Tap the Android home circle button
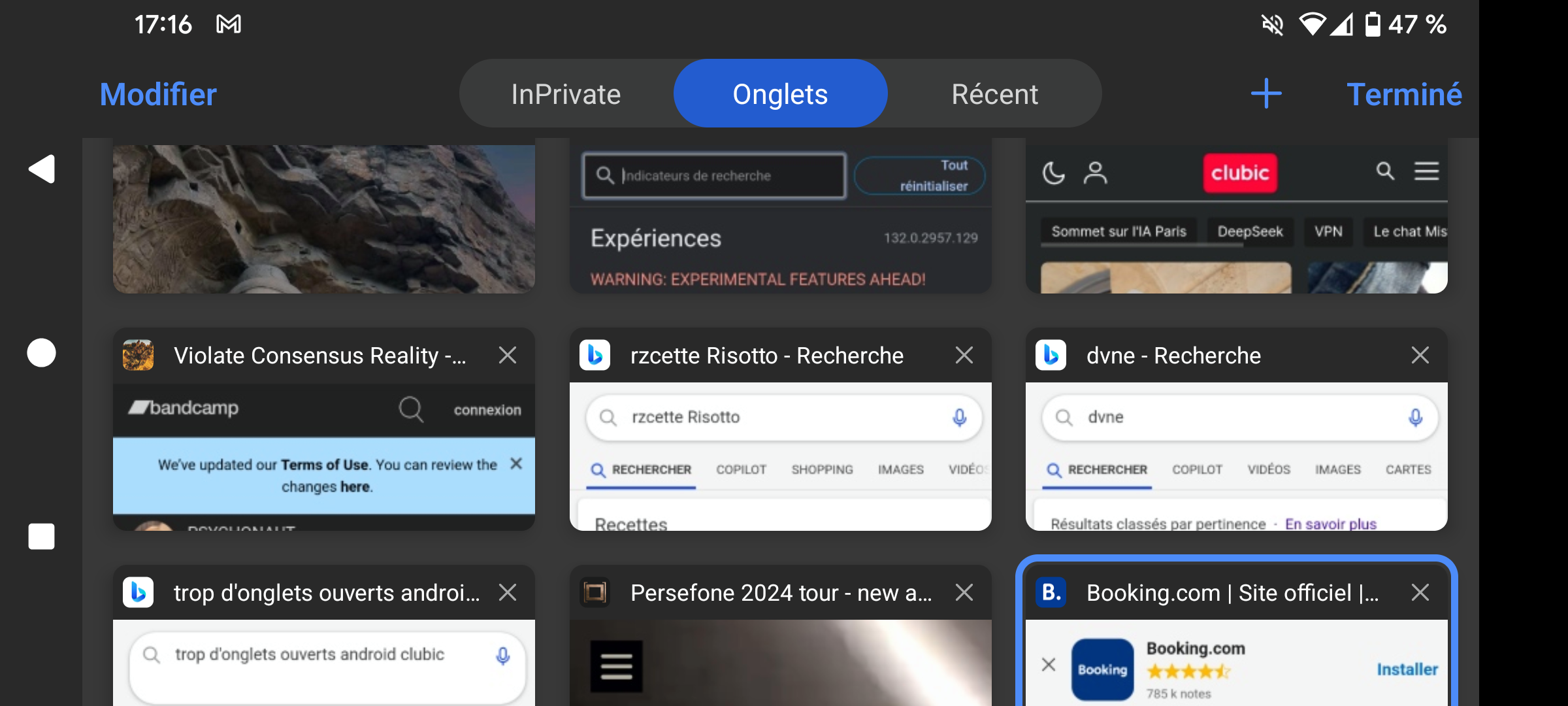Image resolution: width=1568 pixels, height=706 pixels. click(x=41, y=353)
